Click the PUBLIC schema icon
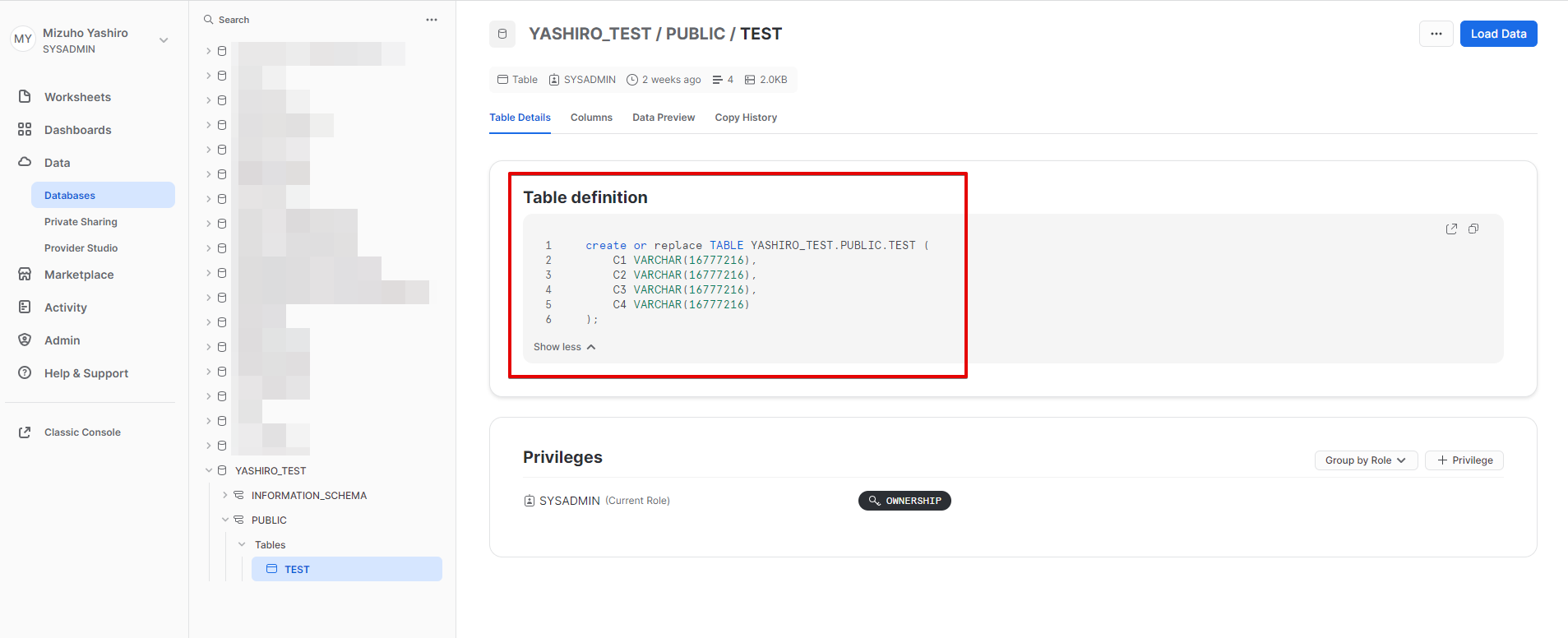Viewport: 1568px width, 638px height. click(x=238, y=520)
